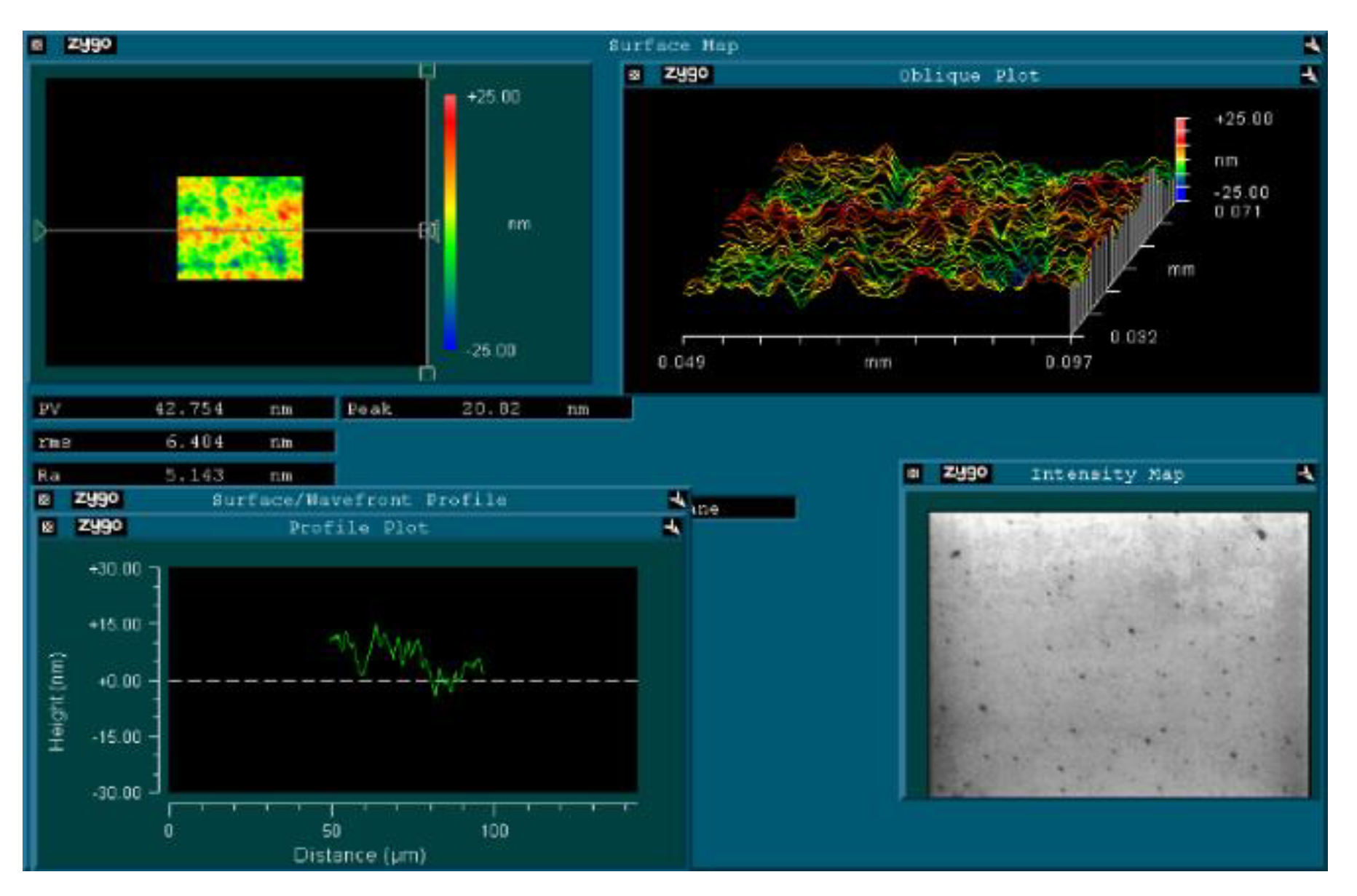Click the Surface Map window menu box
1357x896 pixels.
point(37,45)
